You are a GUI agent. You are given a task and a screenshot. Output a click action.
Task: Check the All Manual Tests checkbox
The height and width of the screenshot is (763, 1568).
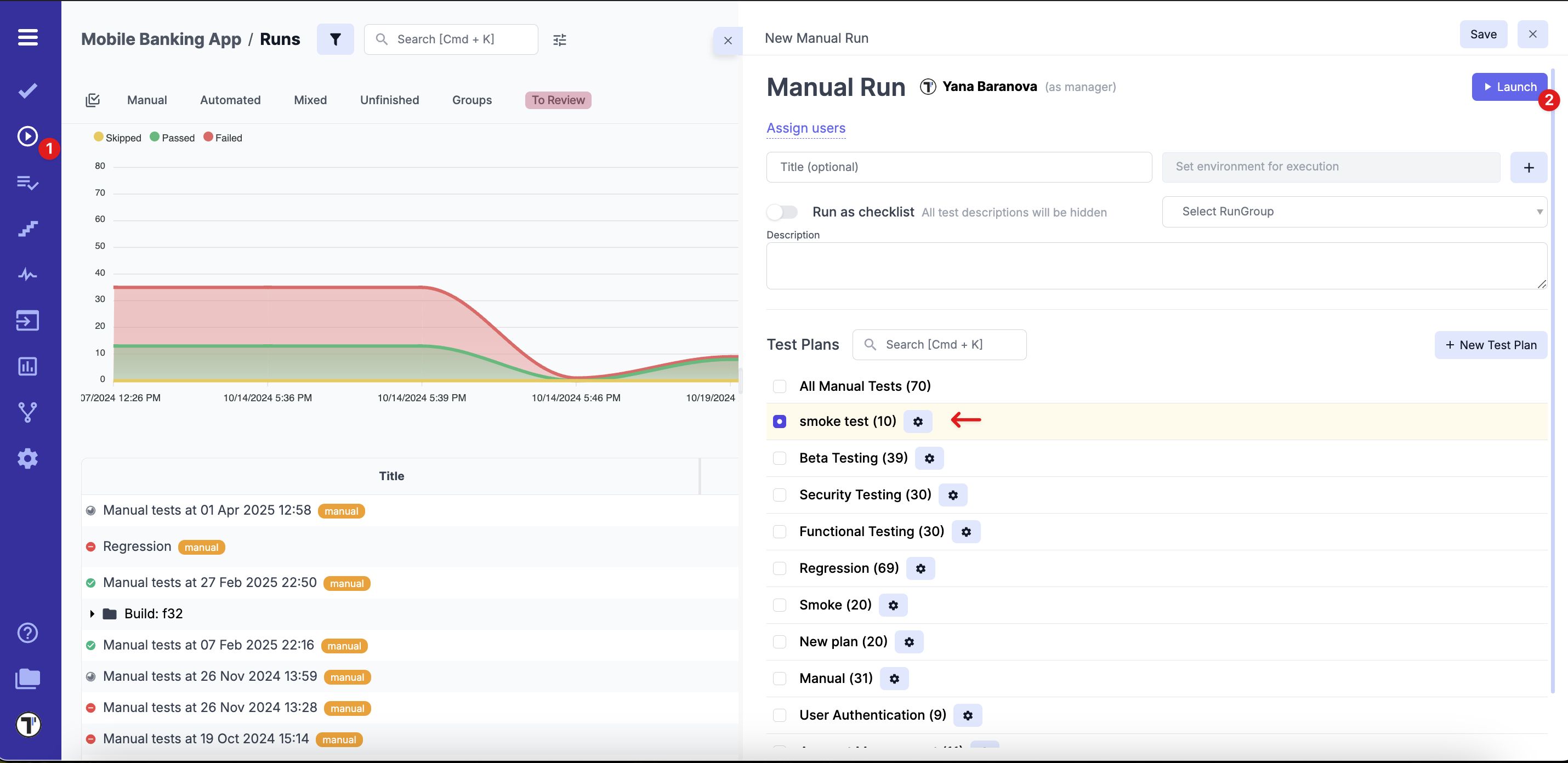click(779, 386)
